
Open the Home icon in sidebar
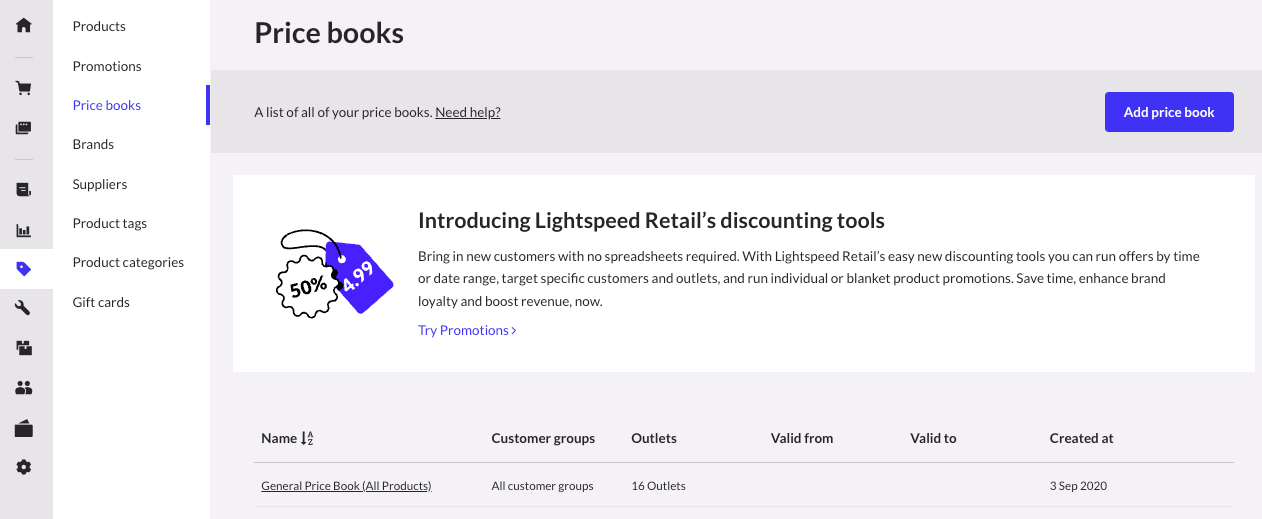coord(24,25)
